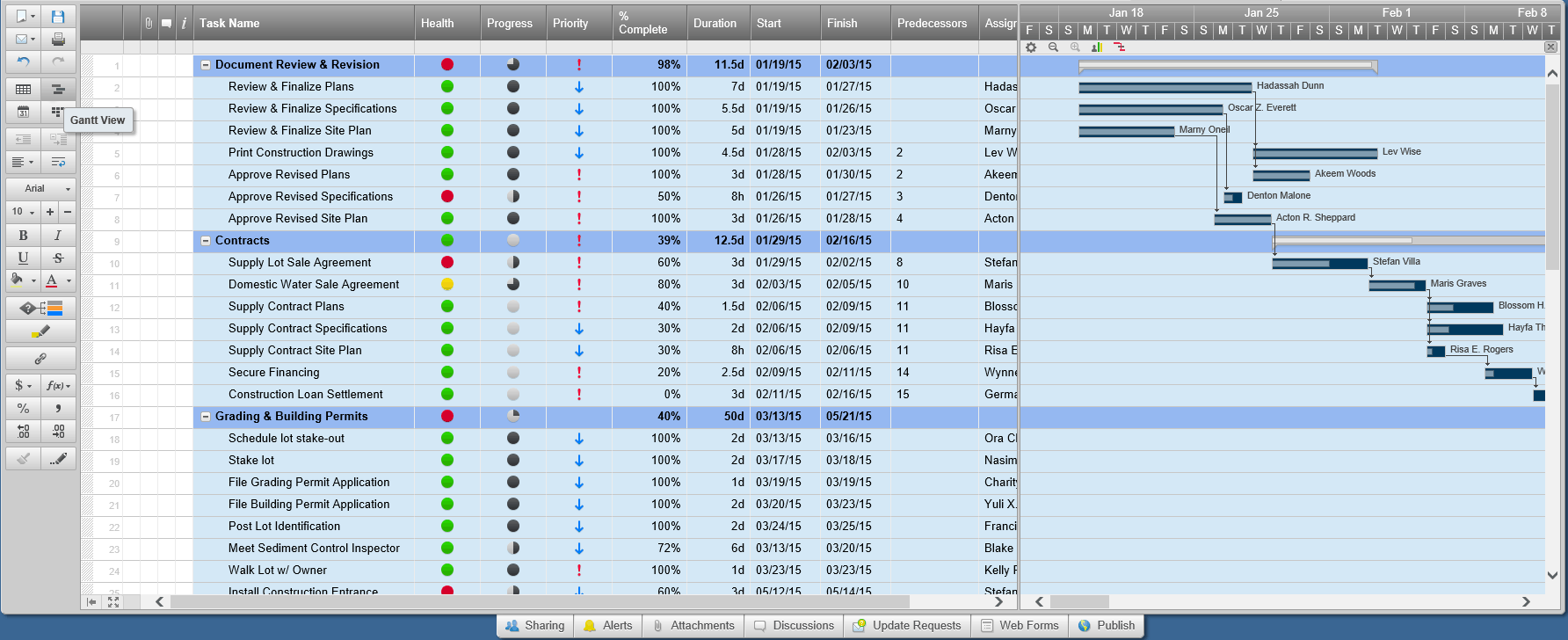Collapse the Grading & Building Permits section
1568x640 pixels.
[206, 417]
